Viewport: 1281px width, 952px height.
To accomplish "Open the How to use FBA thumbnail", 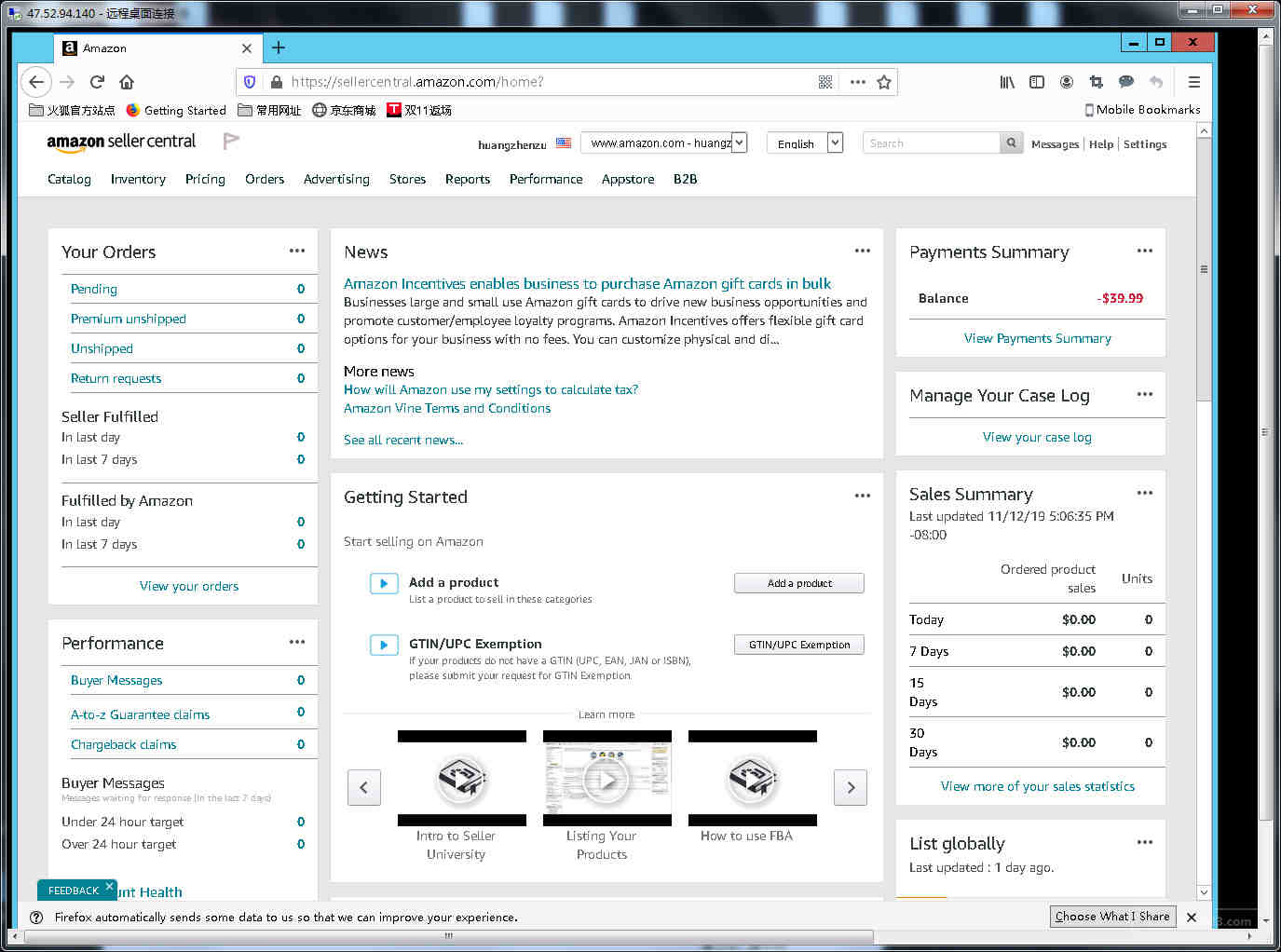I will tap(752, 779).
